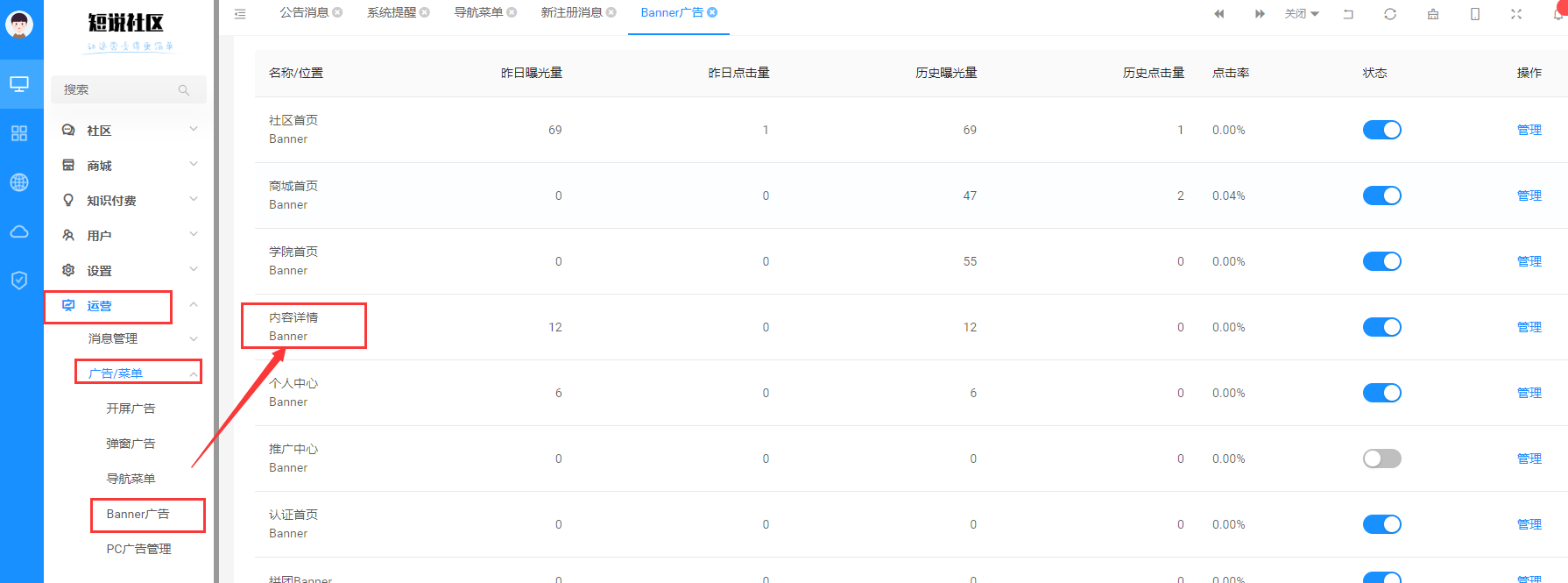Click the search magnifier icon

pos(184,90)
